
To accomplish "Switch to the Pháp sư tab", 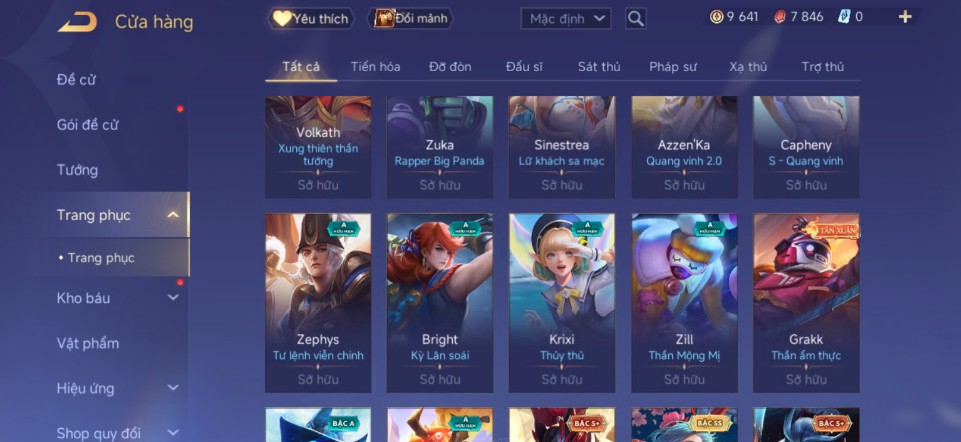I will click(673, 67).
